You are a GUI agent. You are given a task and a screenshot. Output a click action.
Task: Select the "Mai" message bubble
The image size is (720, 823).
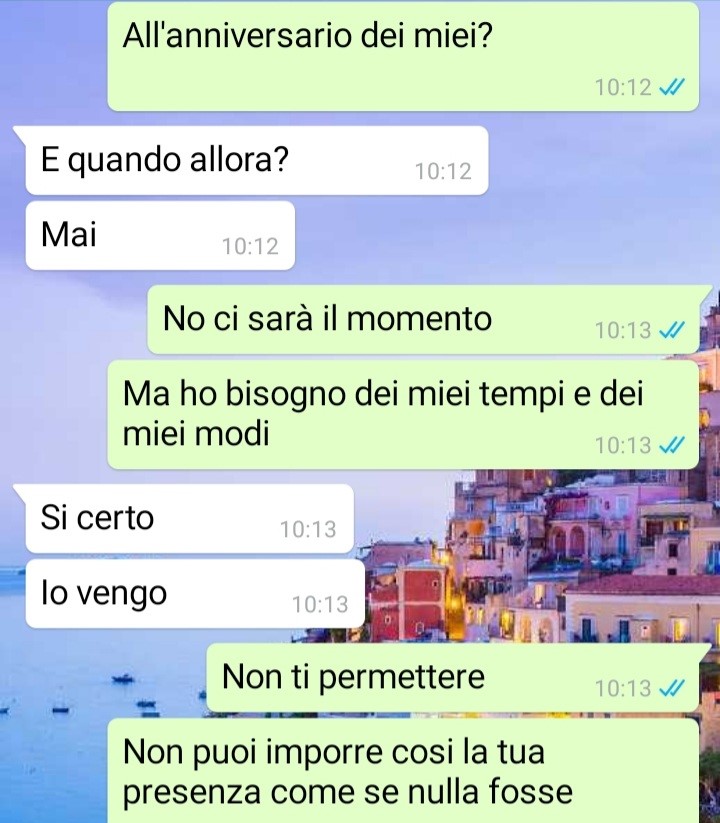(x=160, y=236)
